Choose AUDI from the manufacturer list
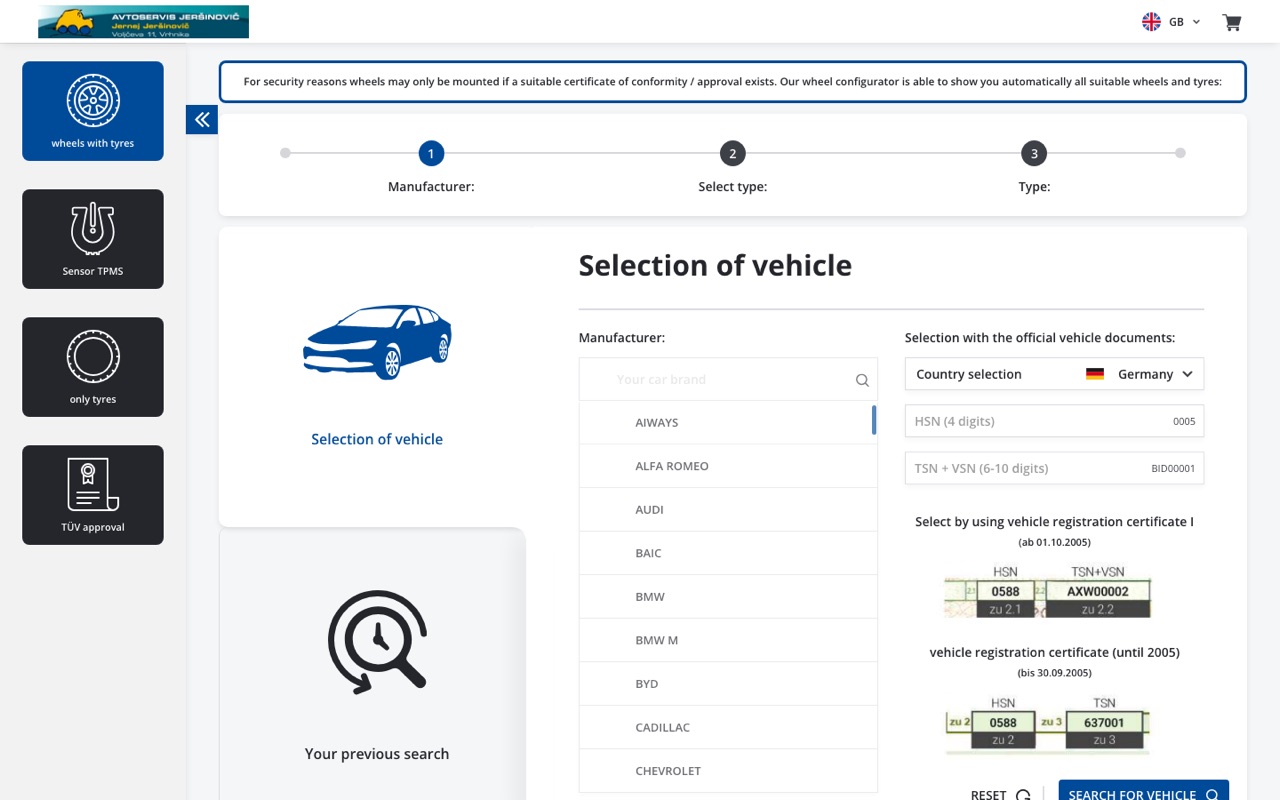The image size is (1280, 800). point(728,510)
